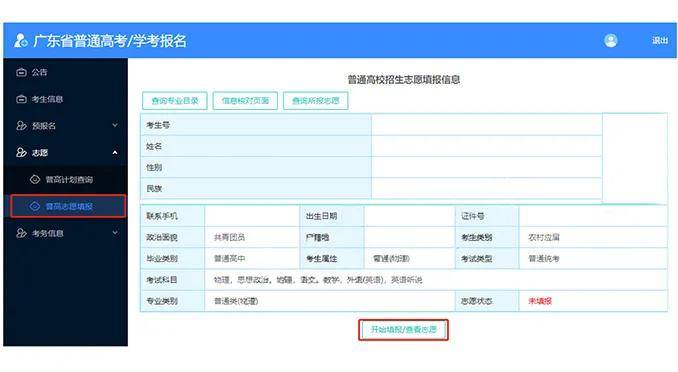
Task: Click the 考生信息 briefcase icon in sidebar
Action: [x=21, y=99]
